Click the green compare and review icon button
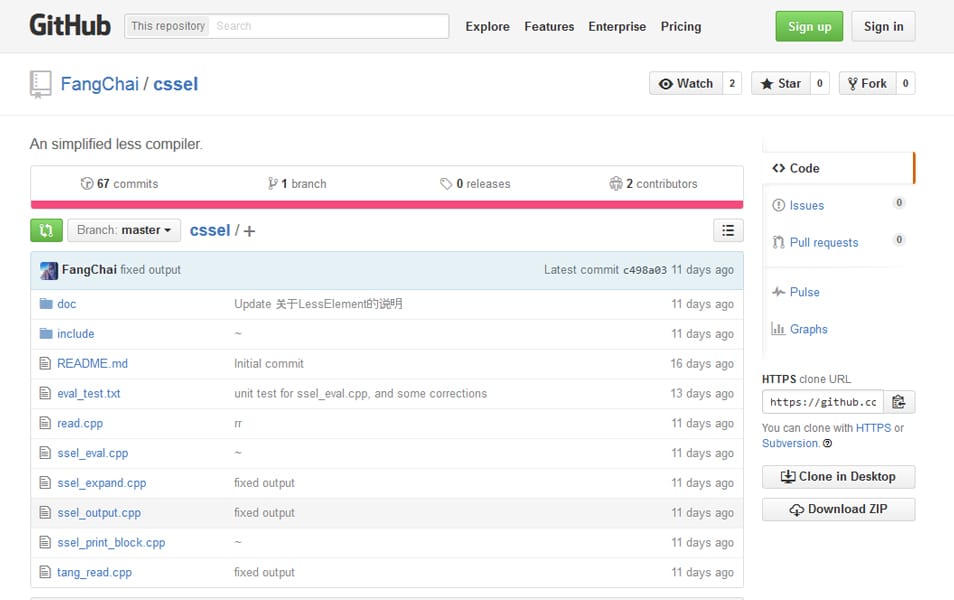Image resolution: width=954 pixels, height=600 pixels. tap(46, 230)
